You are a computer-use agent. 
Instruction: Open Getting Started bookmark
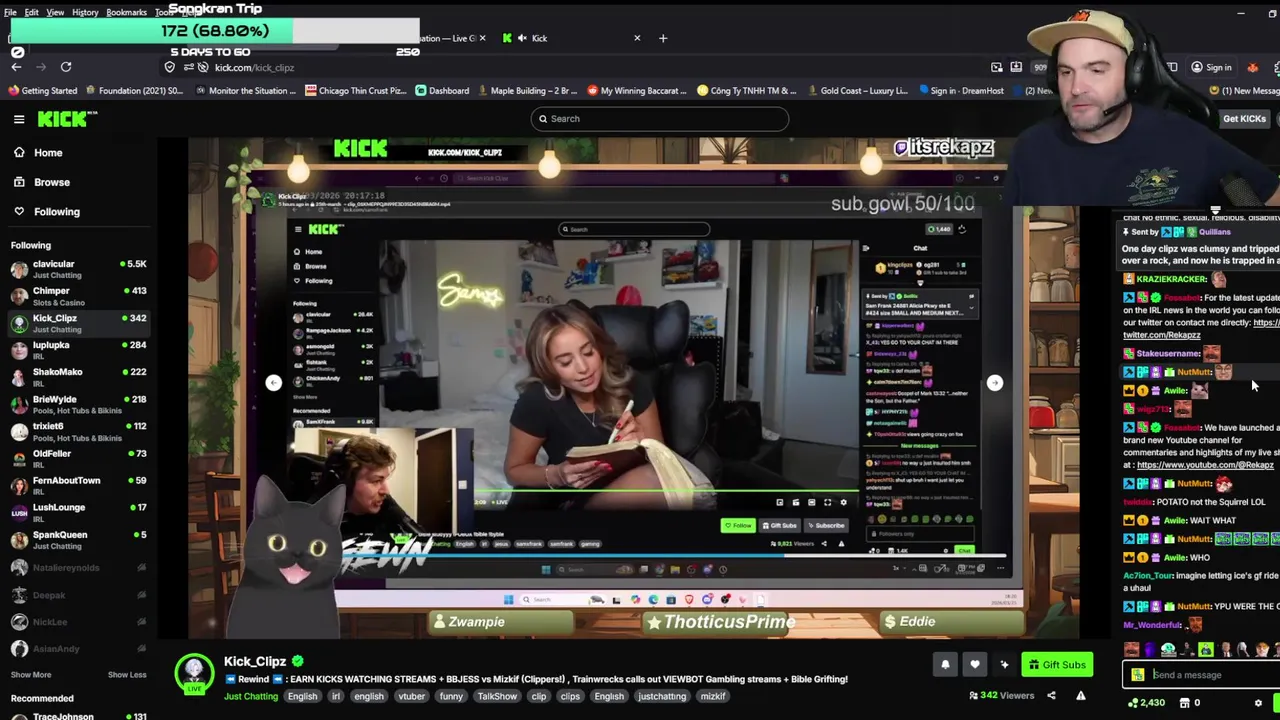(x=42, y=91)
